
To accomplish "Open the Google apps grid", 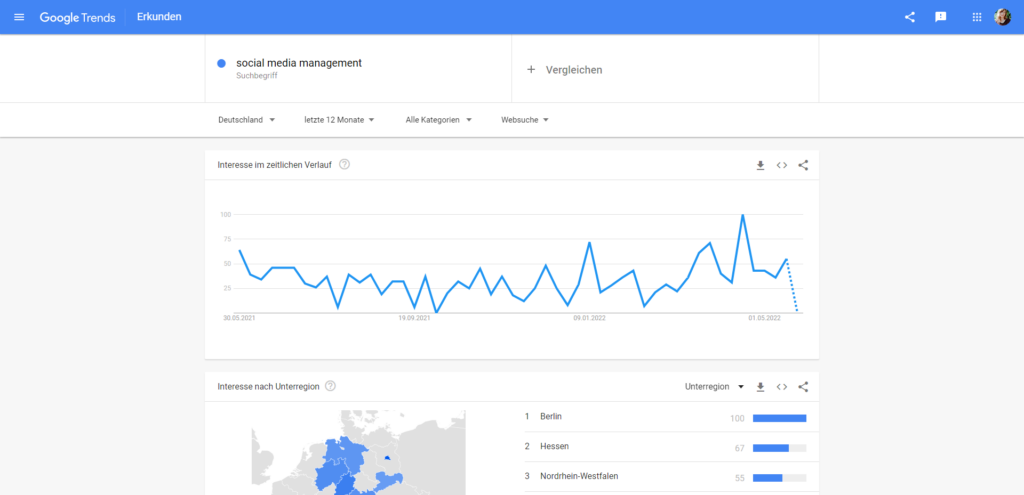I will [976, 17].
